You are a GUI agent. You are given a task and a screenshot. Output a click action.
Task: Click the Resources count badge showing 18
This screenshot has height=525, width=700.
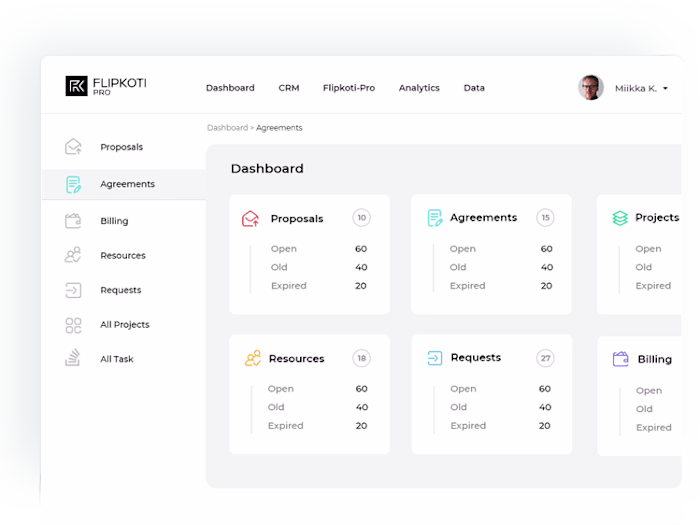click(362, 358)
